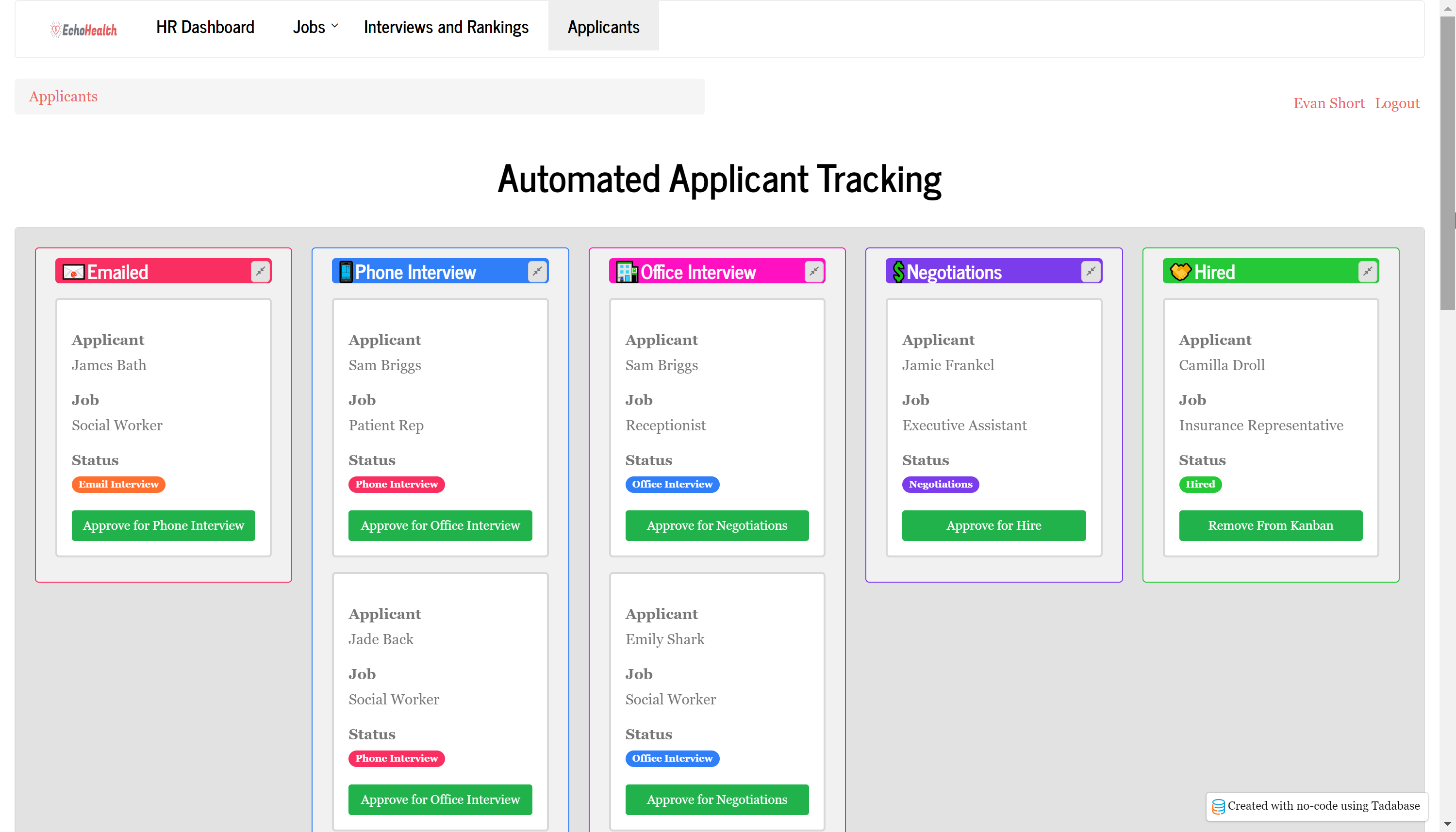Collapse the Phone Interview column
Viewport: 1456px width, 832px height.
(537, 271)
